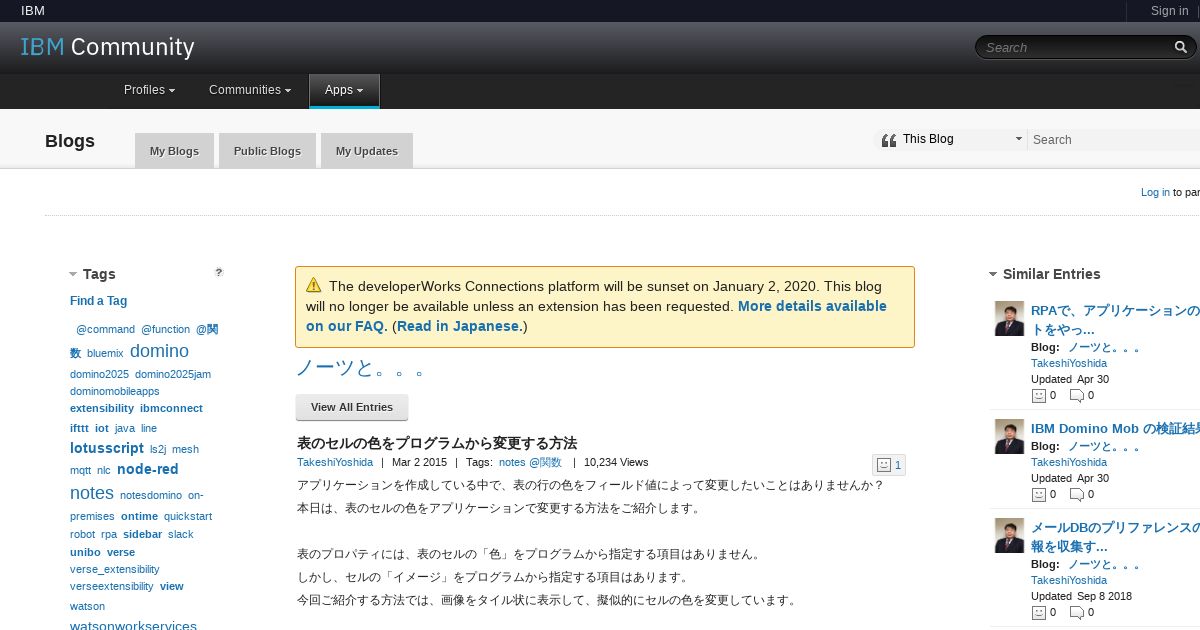
Task: Click like icon under RPA similar entry
Action: click(1038, 395)
